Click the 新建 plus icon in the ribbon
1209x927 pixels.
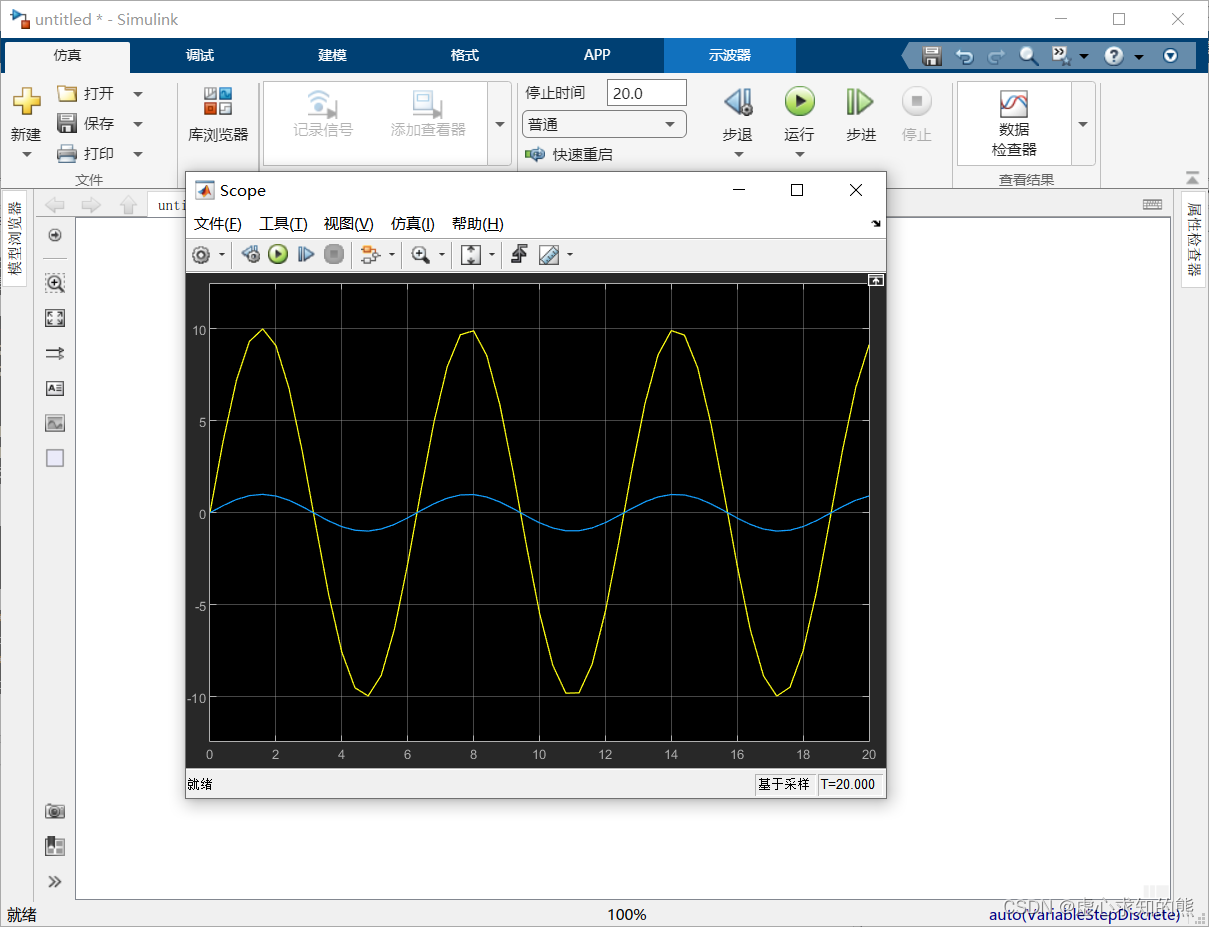(x=26, y=101)
